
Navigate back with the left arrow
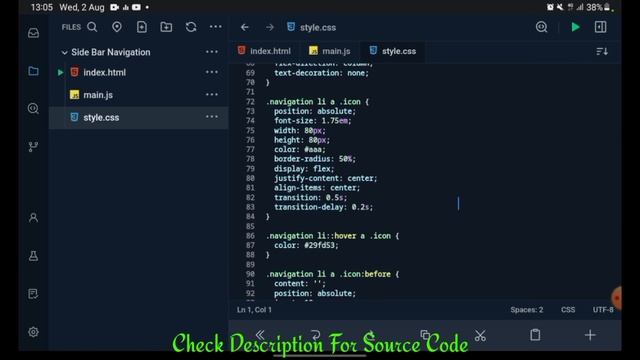[x=244, y=27]
